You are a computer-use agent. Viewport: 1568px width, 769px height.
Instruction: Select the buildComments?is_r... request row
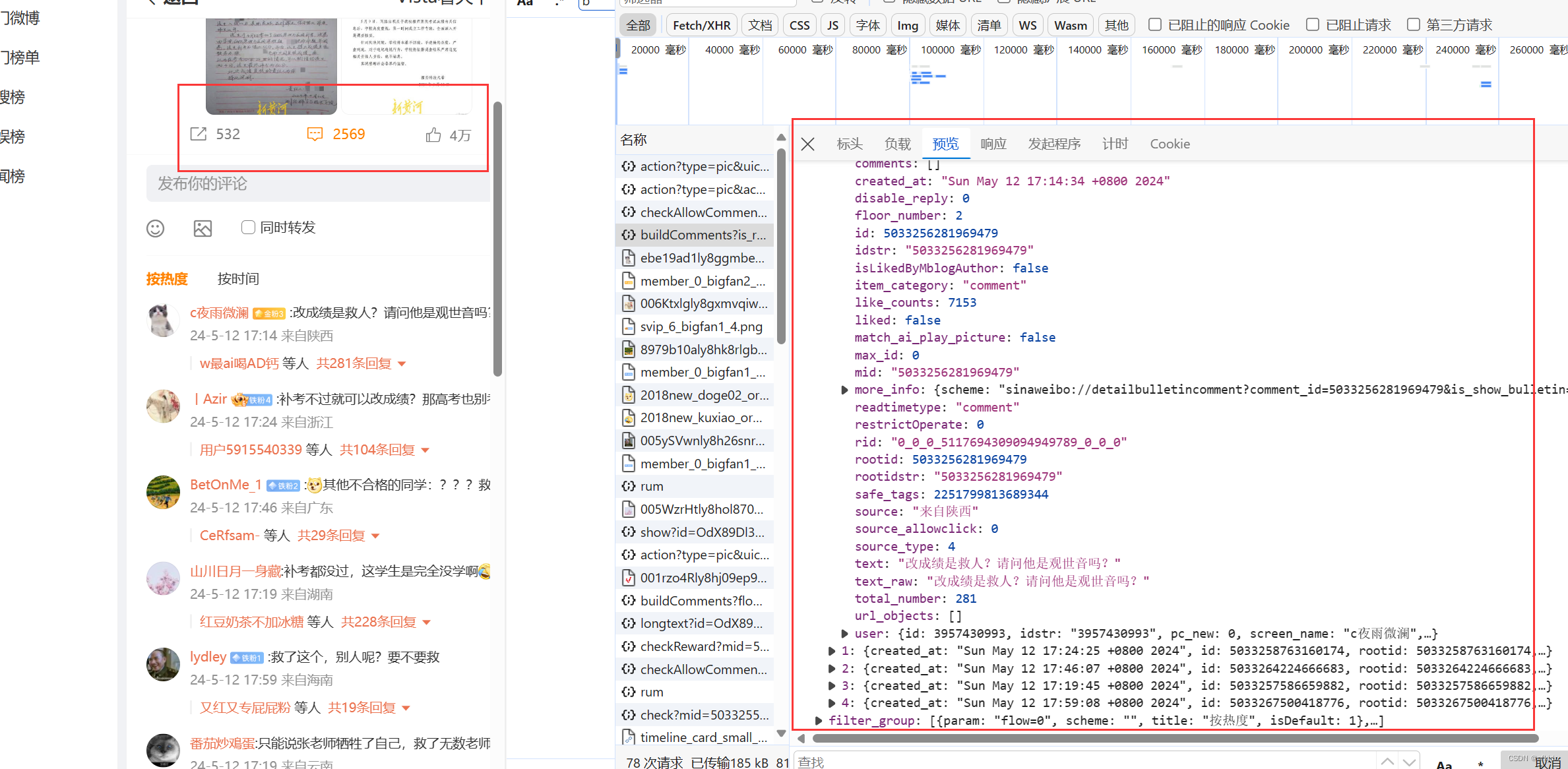pos(695,235)
